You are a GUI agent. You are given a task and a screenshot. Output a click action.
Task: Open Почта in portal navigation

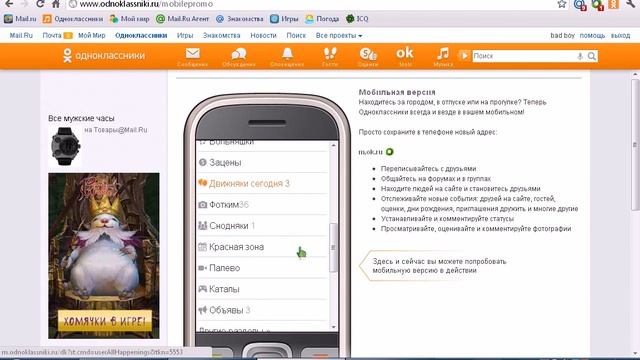52,36
